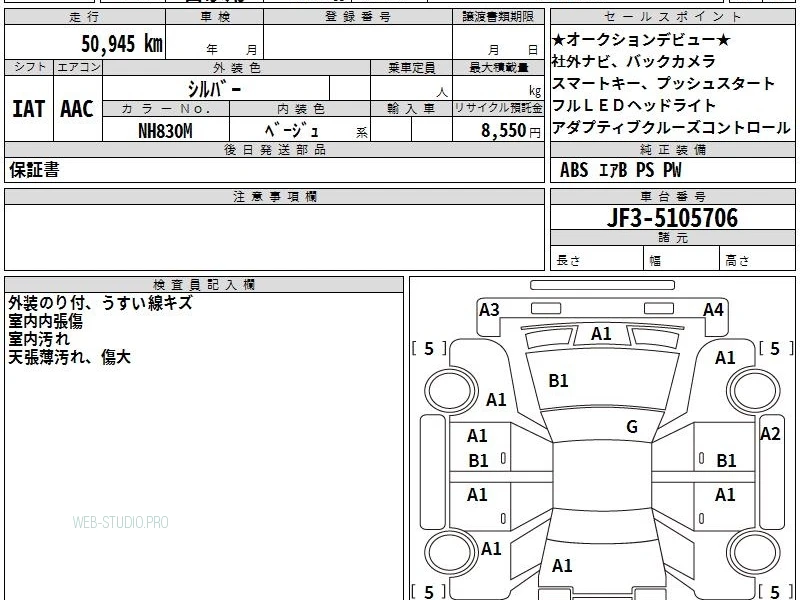This screenshot has width=800, height=600.
Task: Click the 後日発送部品 section header
Action: pos(274,149)
